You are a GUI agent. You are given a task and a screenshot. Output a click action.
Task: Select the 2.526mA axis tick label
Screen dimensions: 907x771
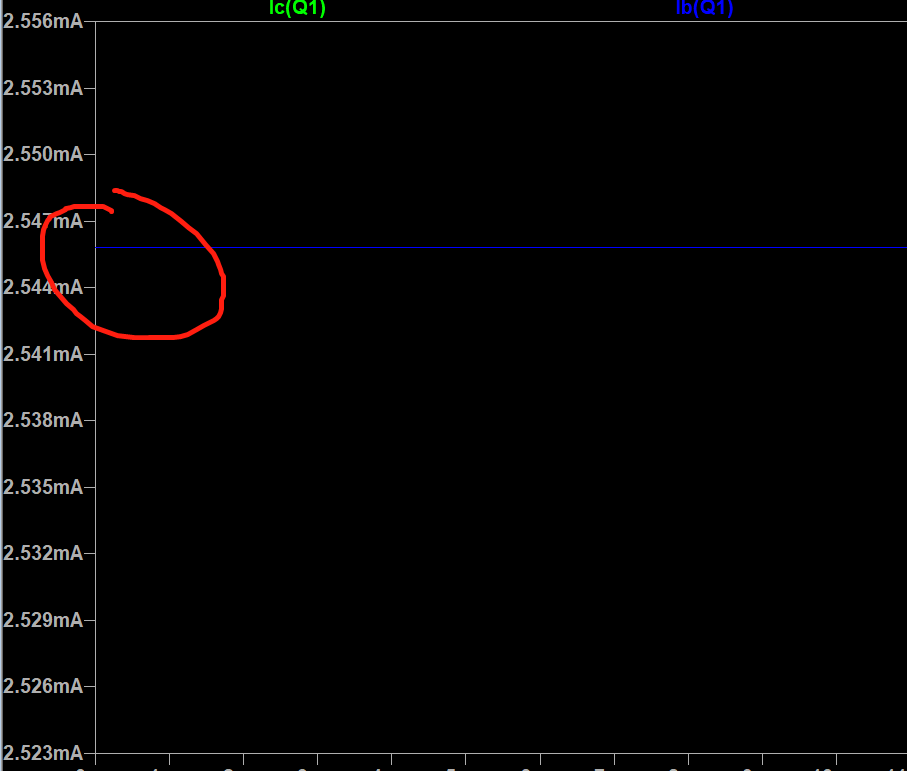[43, 686]
